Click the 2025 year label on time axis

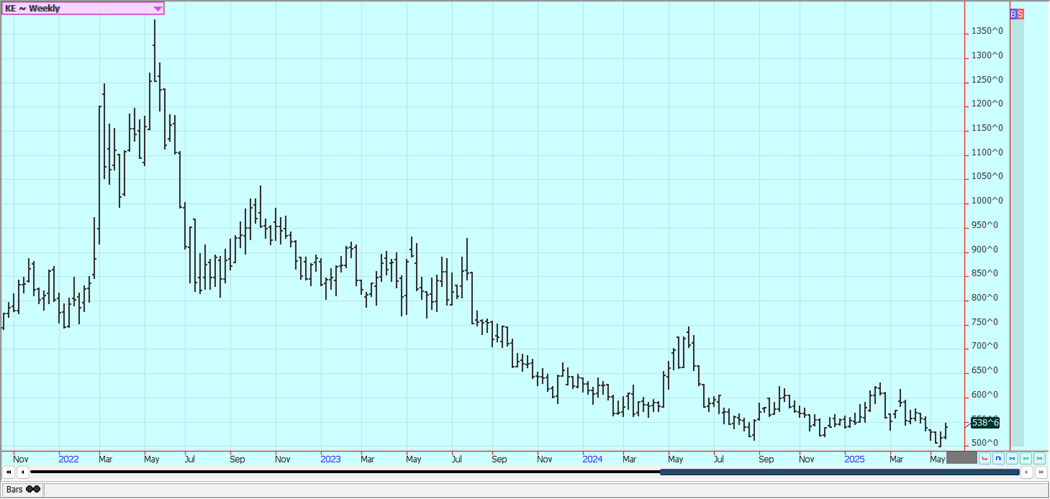pyautogui.click(x=854, y=459)
